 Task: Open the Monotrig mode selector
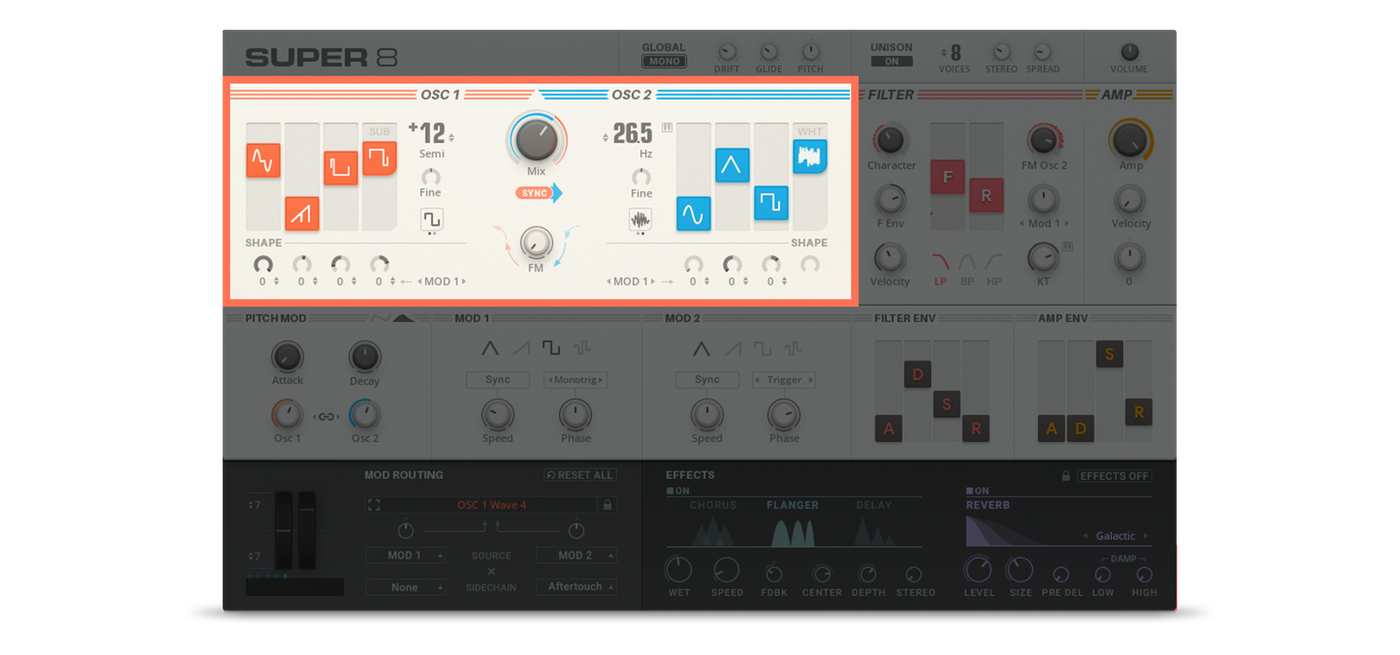pos(575,380)
